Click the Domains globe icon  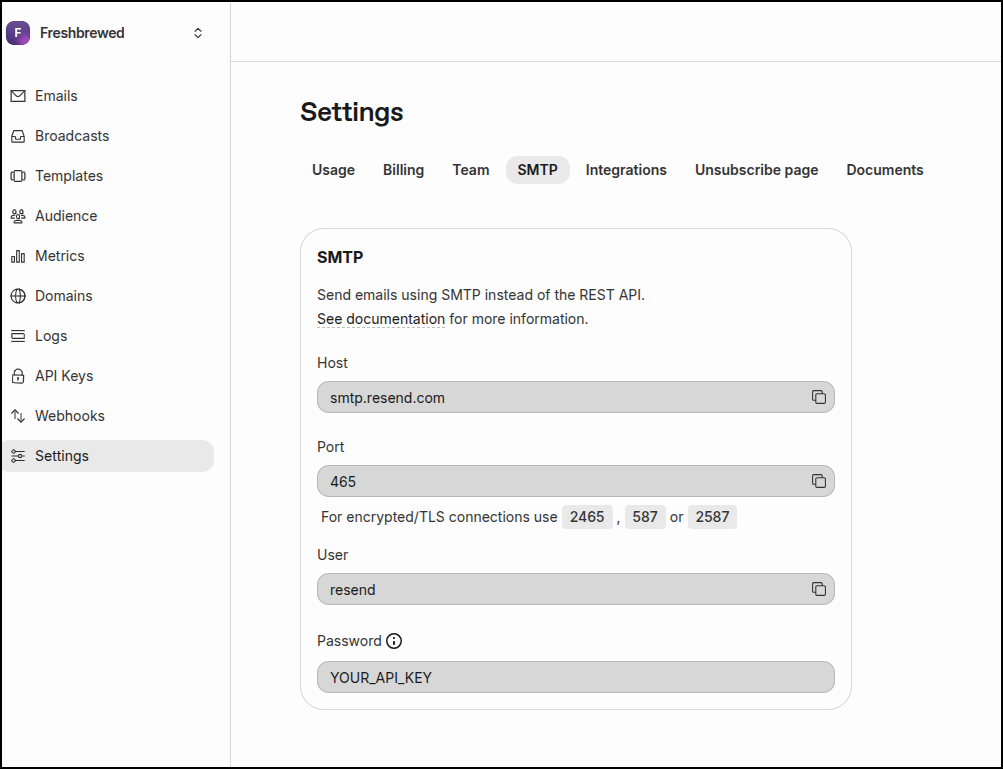[18, 296]
